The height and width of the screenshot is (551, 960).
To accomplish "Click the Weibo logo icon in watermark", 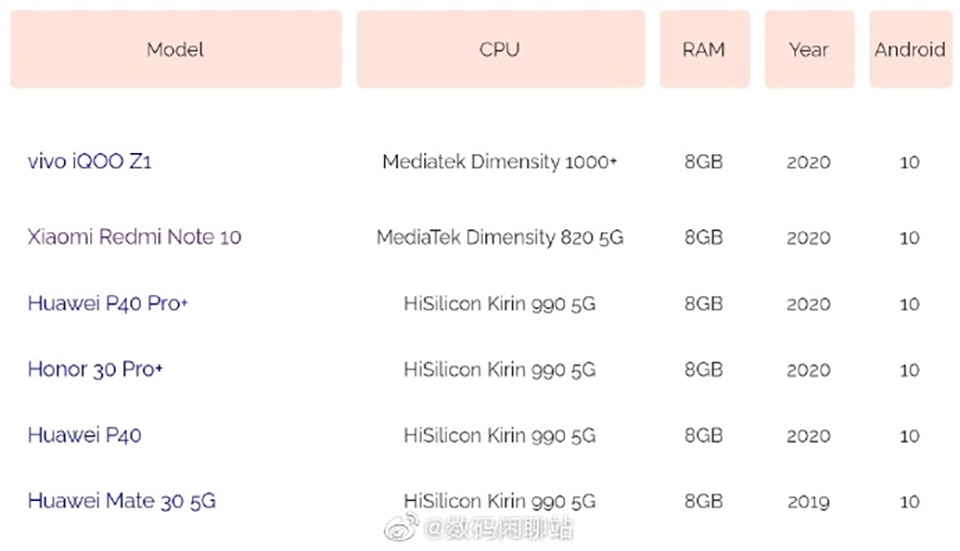I will point(400,528).
